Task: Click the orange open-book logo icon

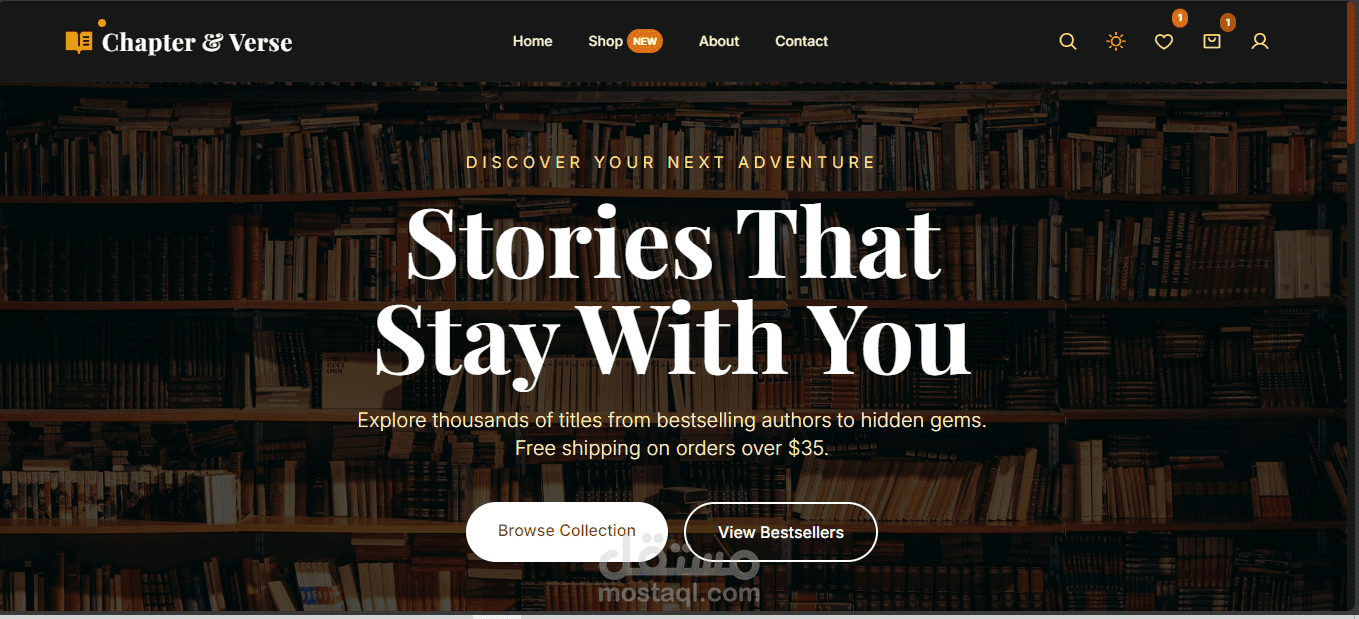Action: tap(79, 42)
